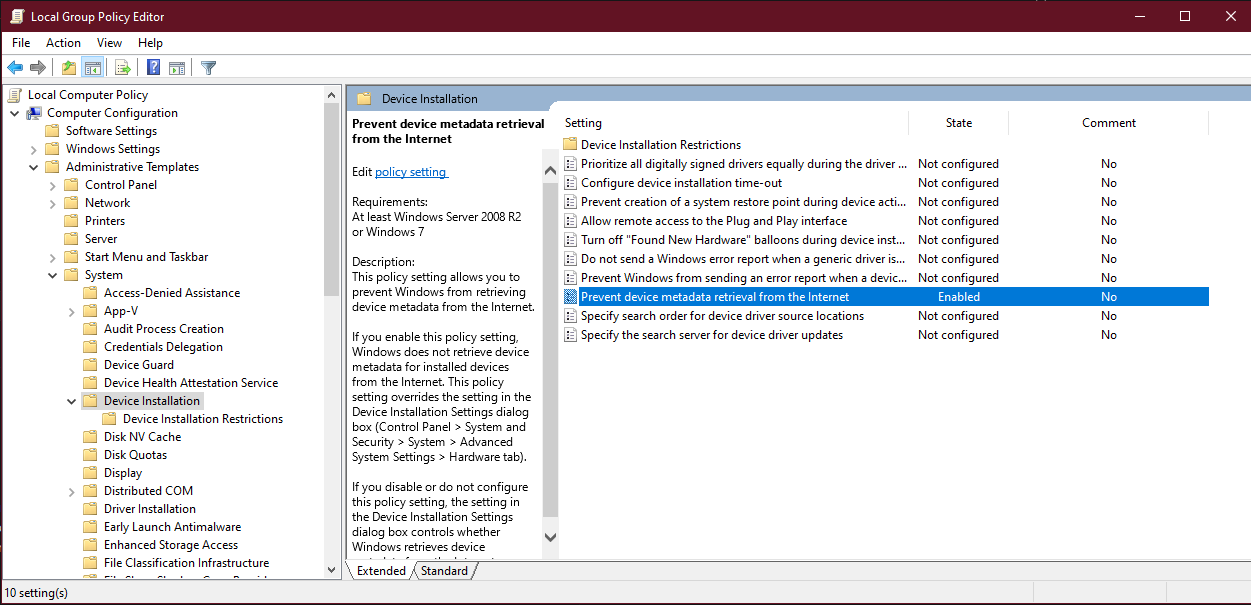Collapse the Device Installation tree node
Screen dimensions: 1251x605
tap(71, 401)
